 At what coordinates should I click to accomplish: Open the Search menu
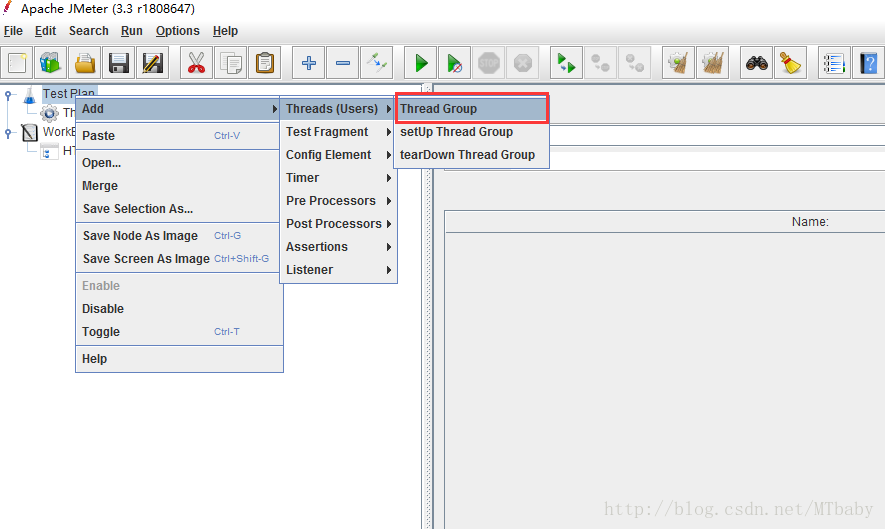pos(89,31)
